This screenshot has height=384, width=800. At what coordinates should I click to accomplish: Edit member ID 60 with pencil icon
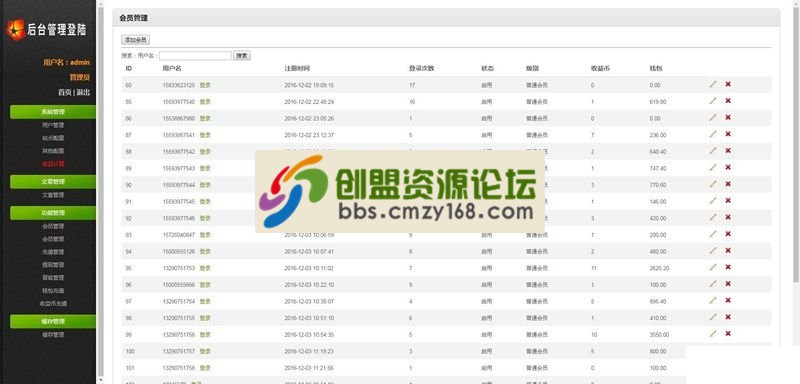click(713, 84)
